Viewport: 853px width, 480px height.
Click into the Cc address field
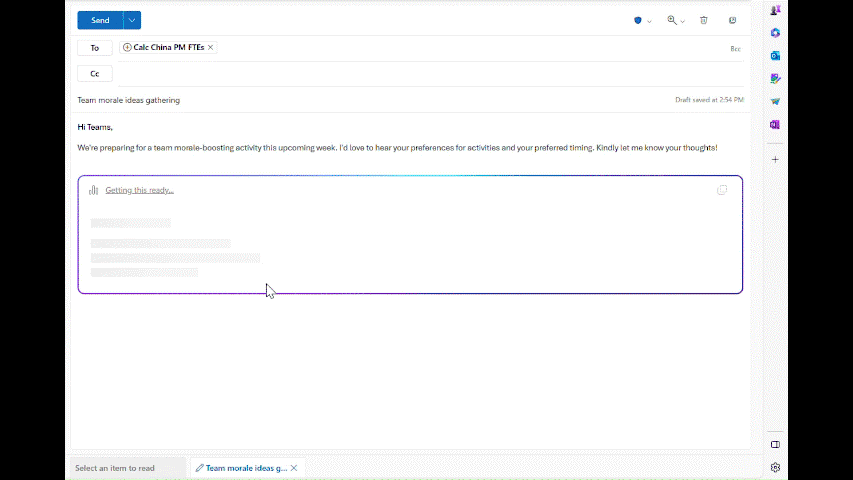[430, 73]
